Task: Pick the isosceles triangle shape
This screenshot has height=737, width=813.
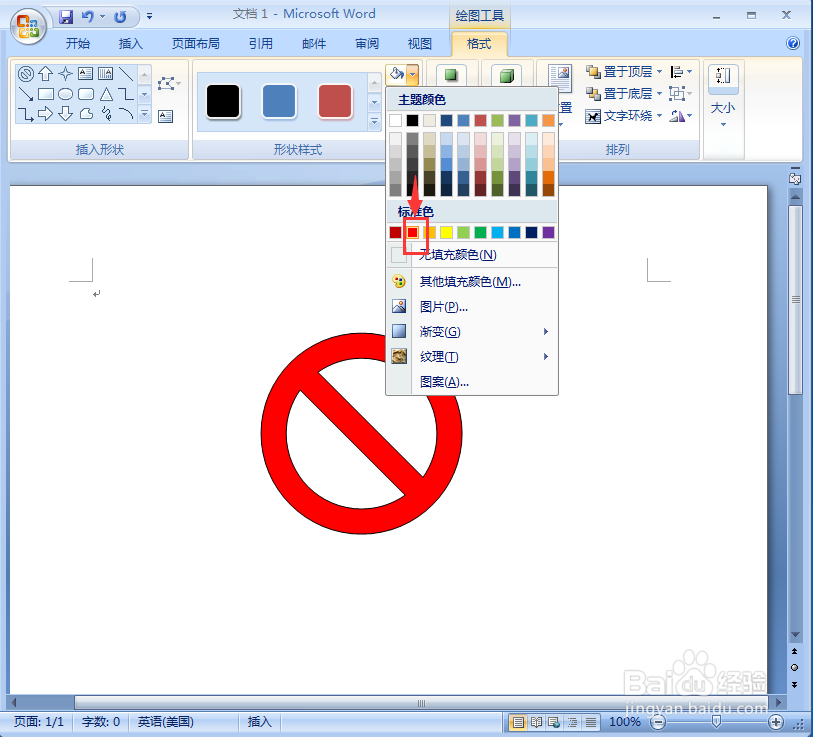Action: coord(106,94)
